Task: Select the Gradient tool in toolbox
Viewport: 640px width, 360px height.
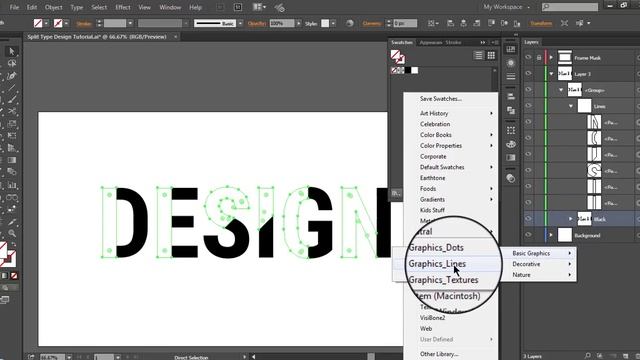Action: 12,160
